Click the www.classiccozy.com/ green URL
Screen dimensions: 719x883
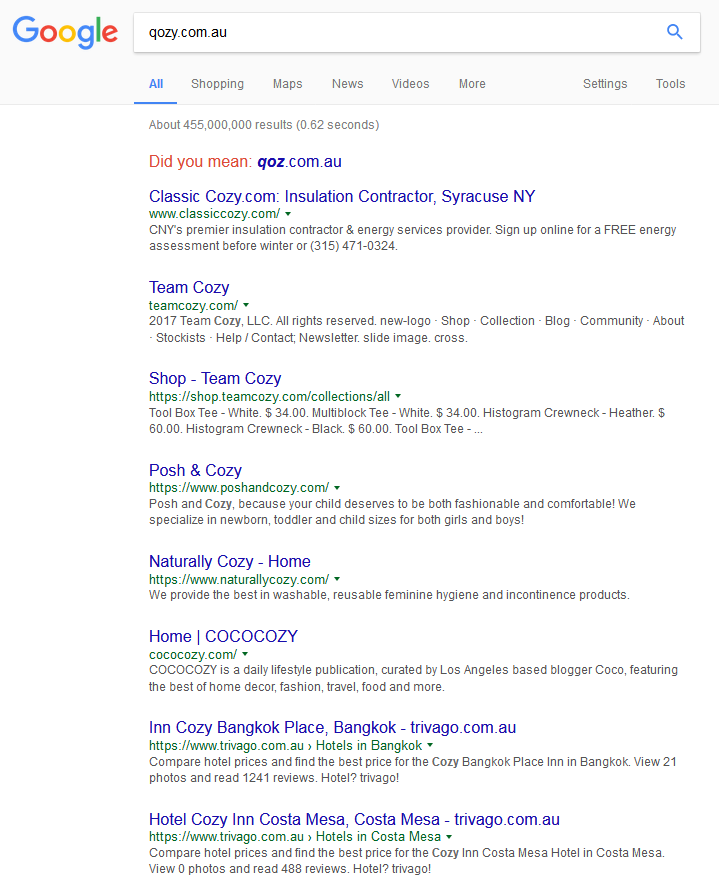214,214
